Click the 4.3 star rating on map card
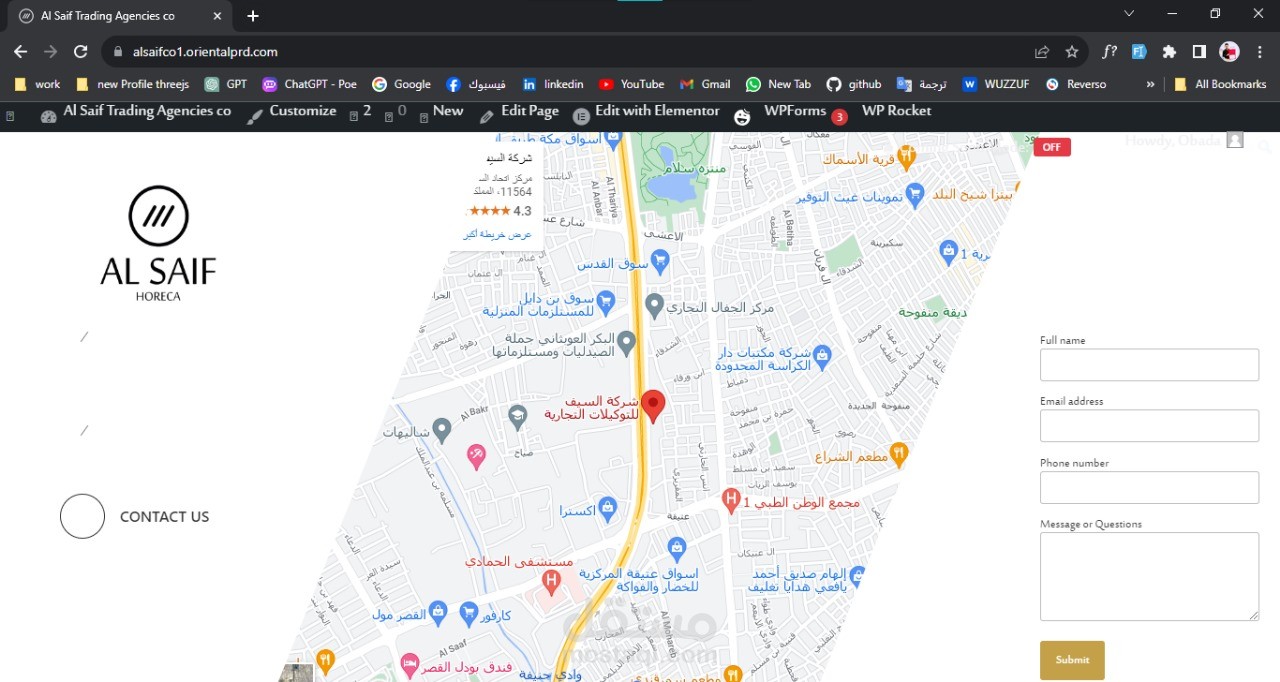Image resolution: width=1280 pixels, height=682 pixels. (499, 211)
